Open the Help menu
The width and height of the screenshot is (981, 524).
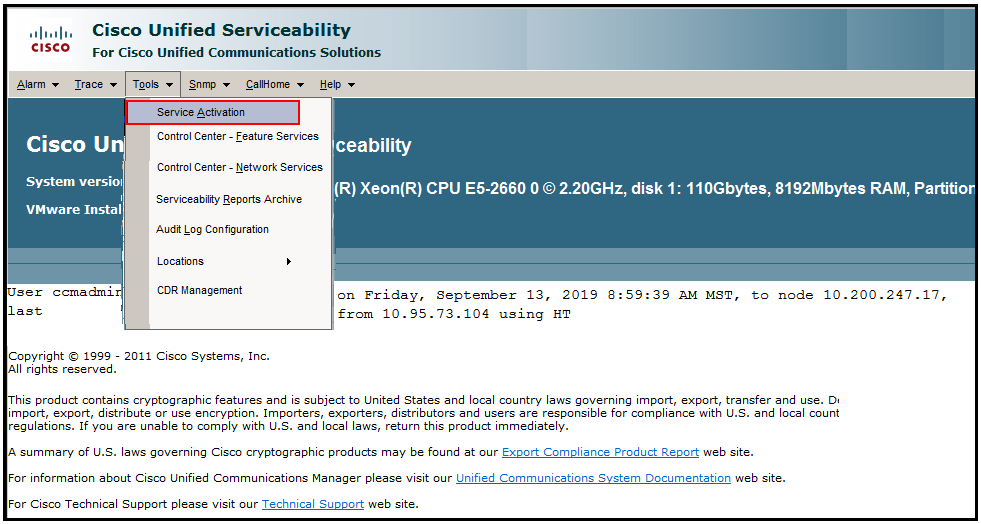coord(337,85)
